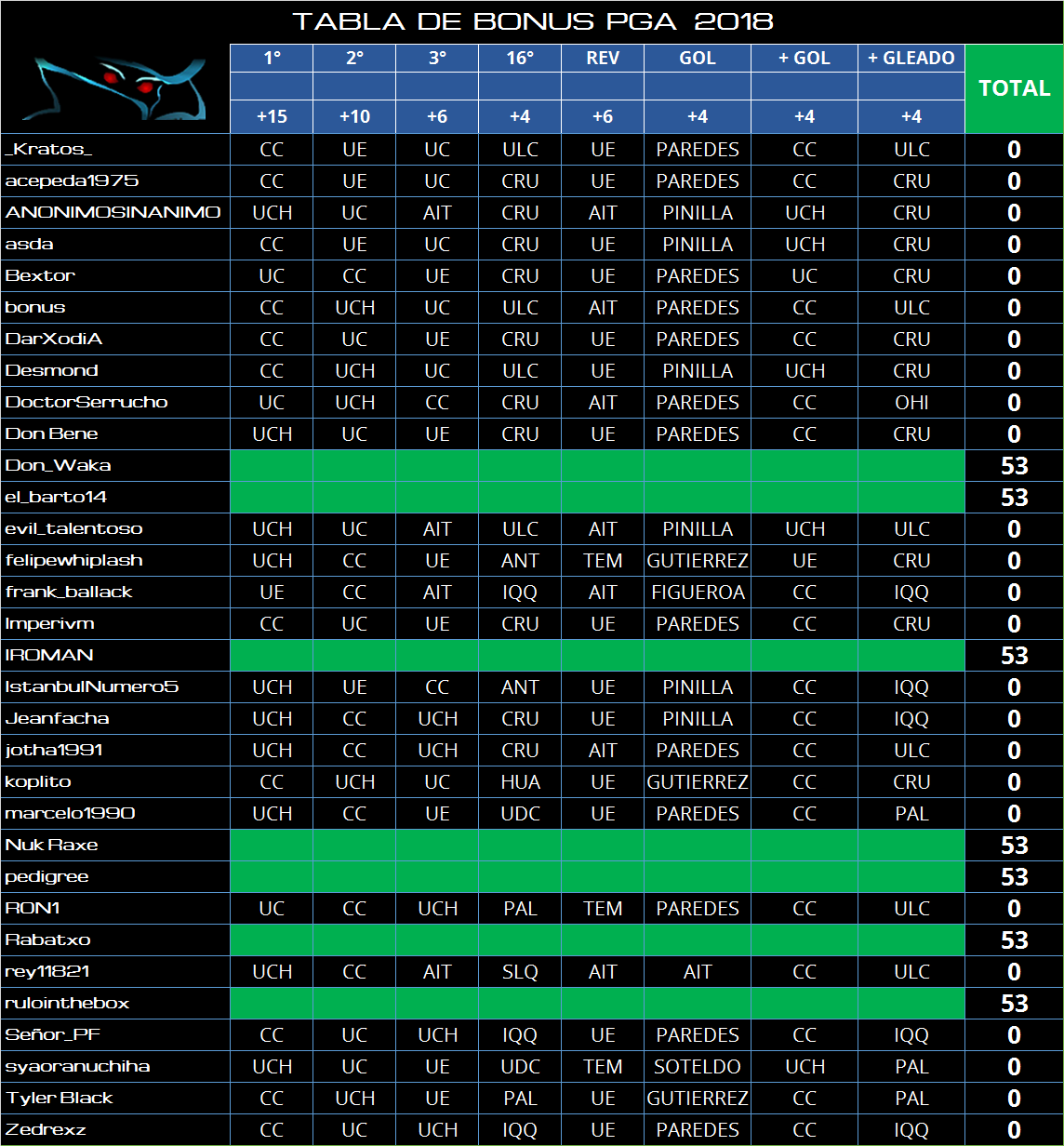Screen dimensions: 1064x1146
Task: Select the Don_Waka player name
Action: (59, 466)
